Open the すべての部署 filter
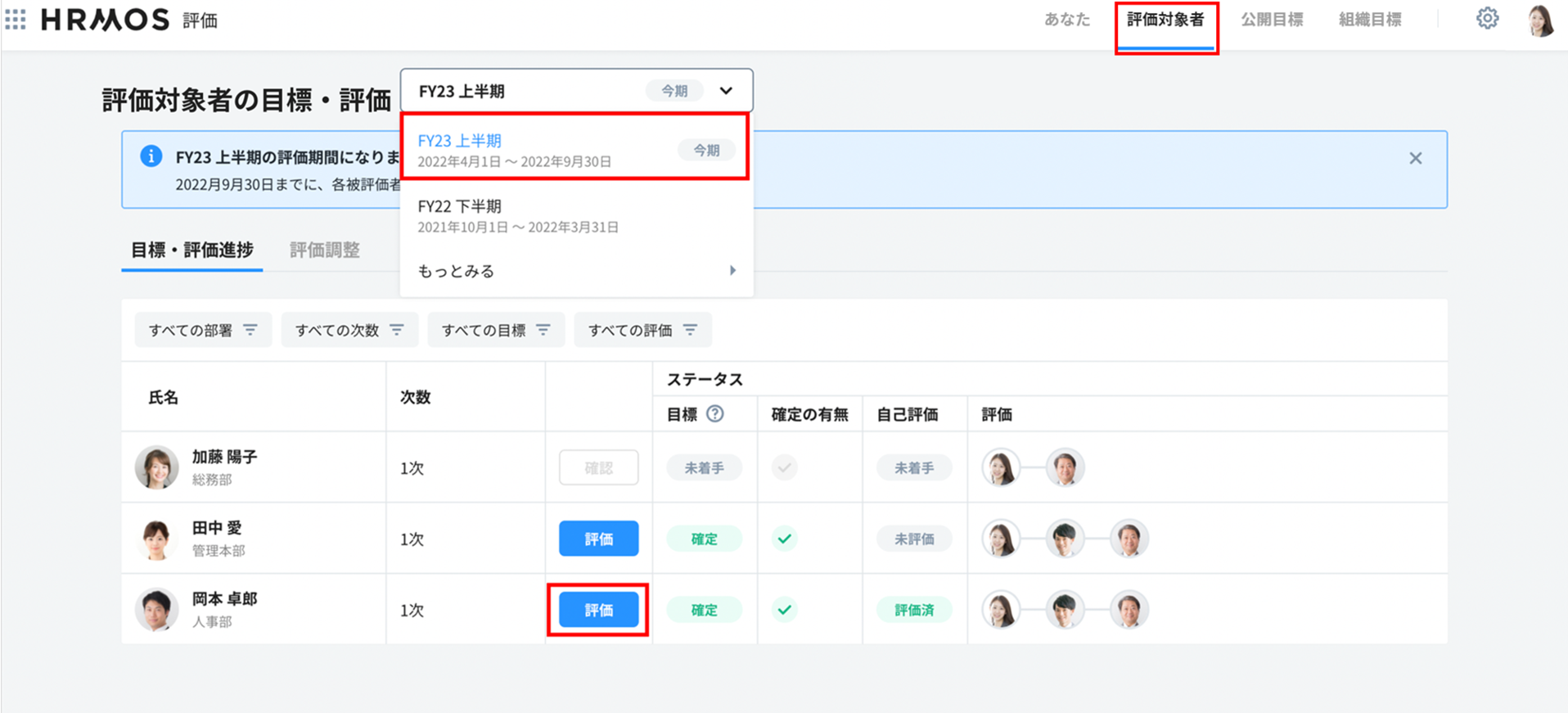This screenshot has width=1568, height=713. pyautogui.click(x=202, y=330)
